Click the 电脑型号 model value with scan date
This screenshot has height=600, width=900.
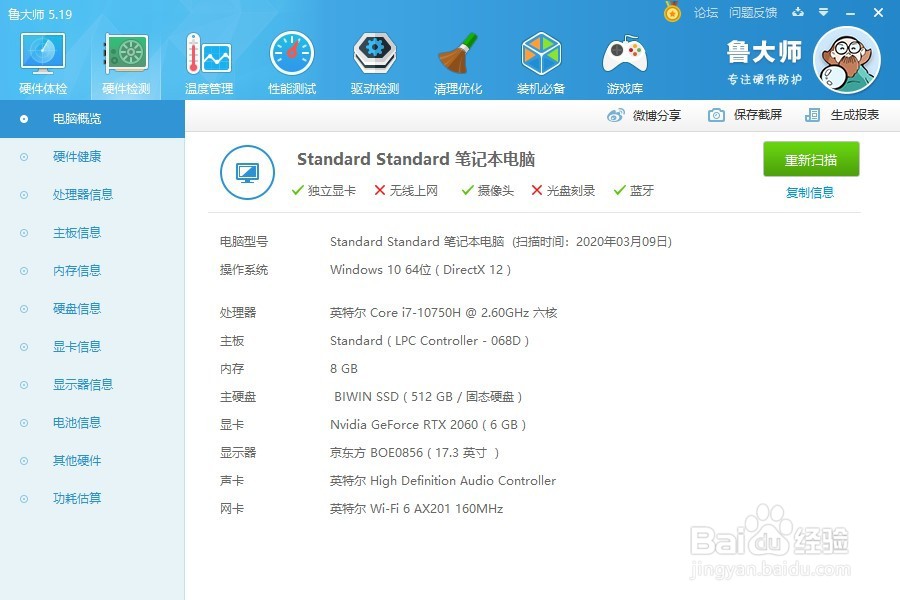(501, 242)
